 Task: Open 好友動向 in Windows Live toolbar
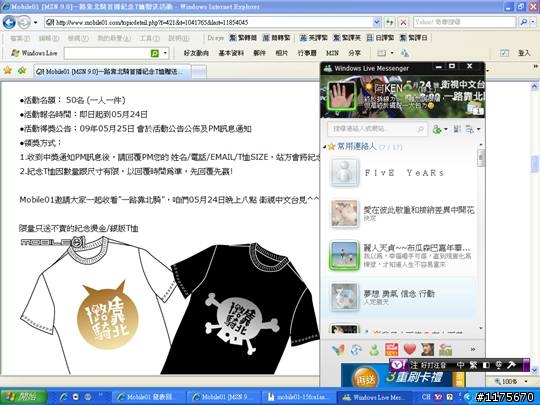pos(196,53)
